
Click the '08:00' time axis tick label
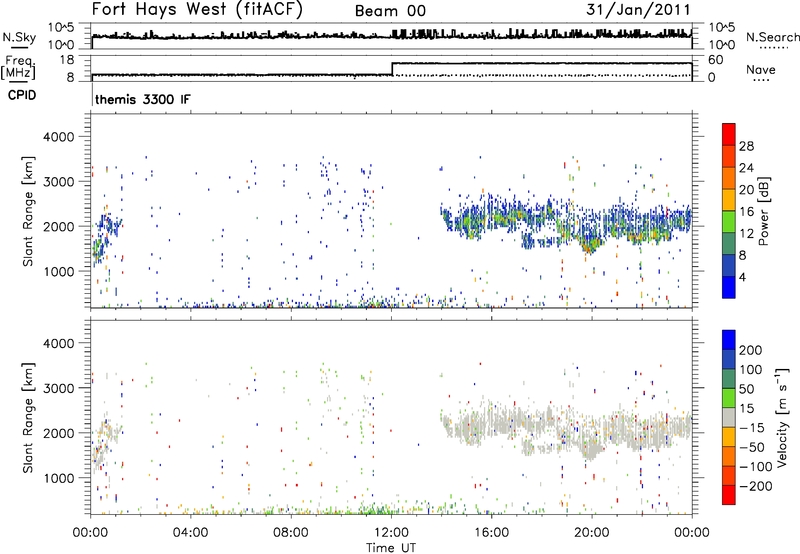(291, 533)
